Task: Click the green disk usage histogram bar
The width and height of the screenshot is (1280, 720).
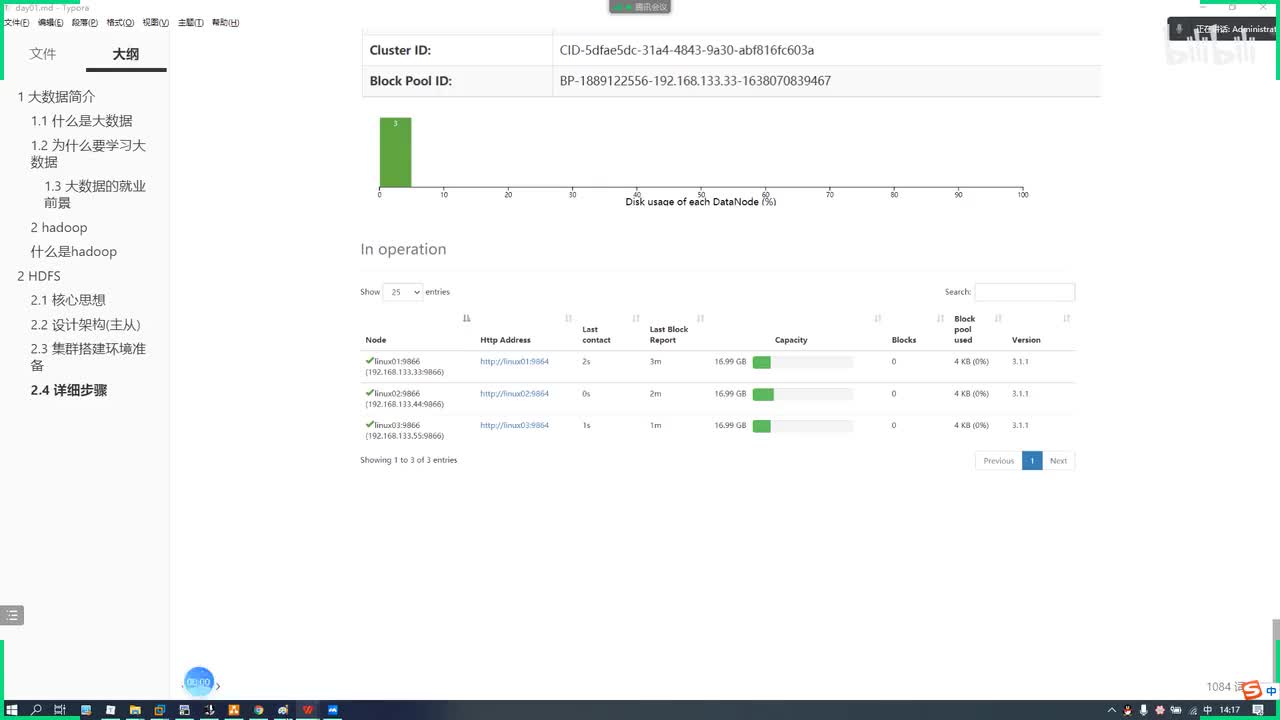Action: [395, 152]
